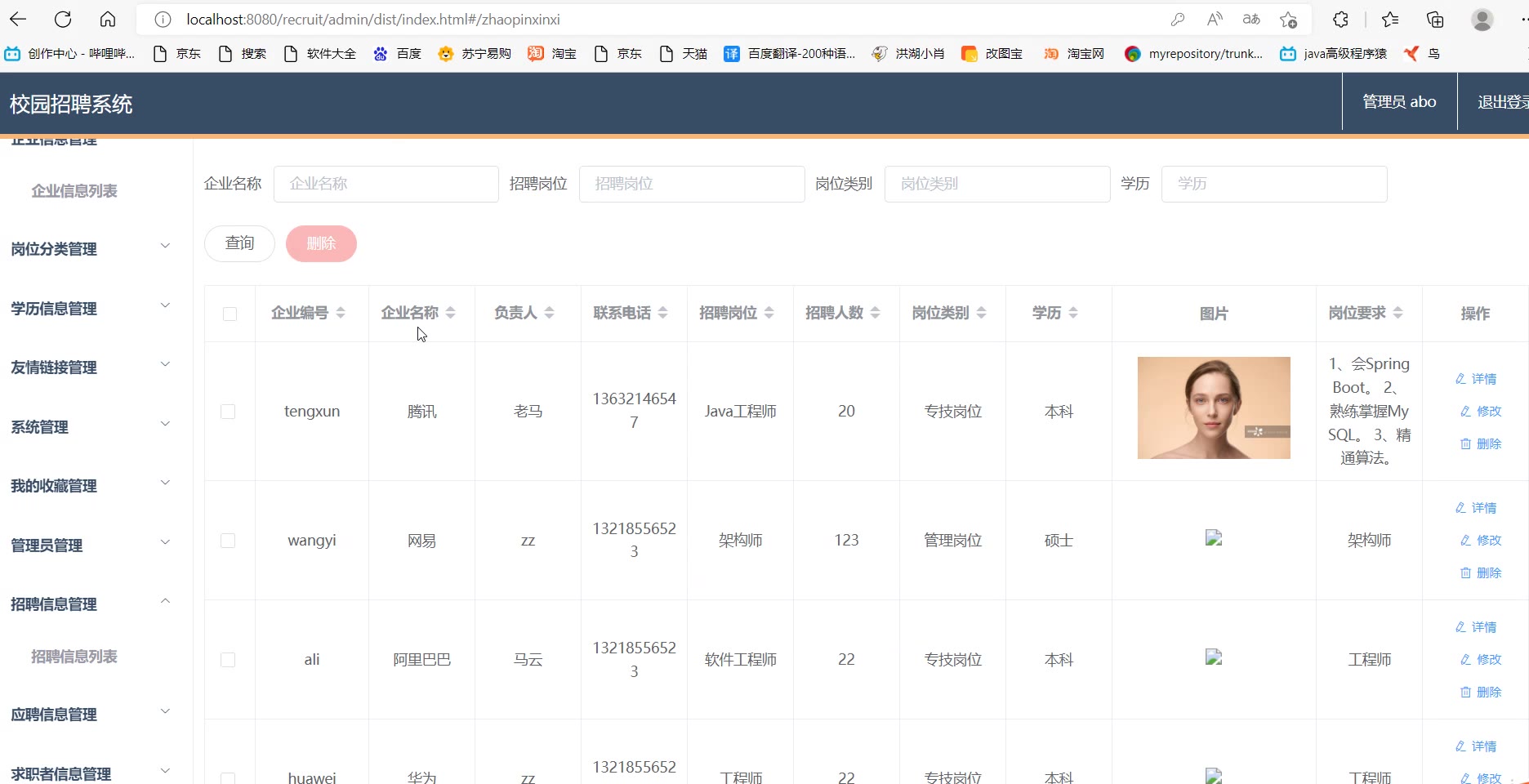Click 删除 for the 腾讯 row
This screenshot has height=784, width=1529.
[1481, 444]
